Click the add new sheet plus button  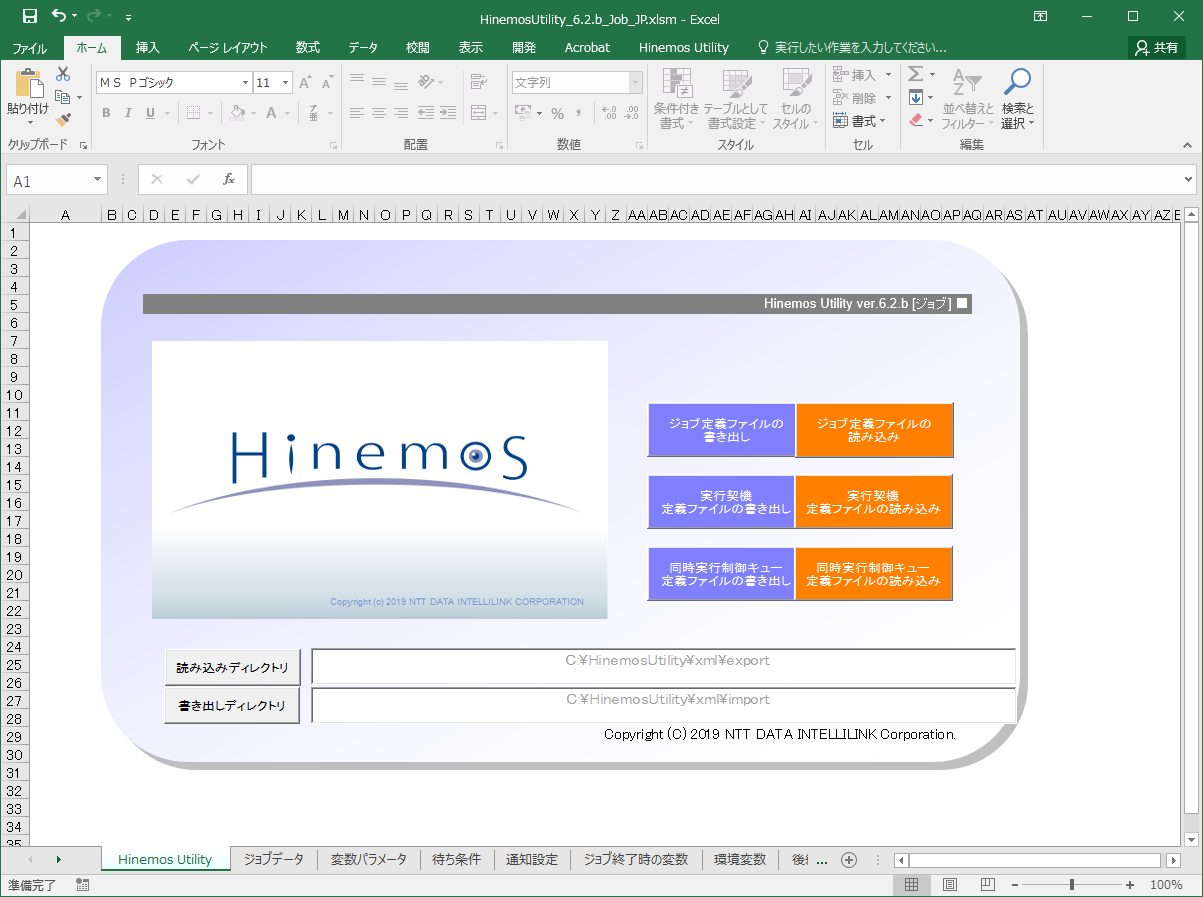[849, 860]
